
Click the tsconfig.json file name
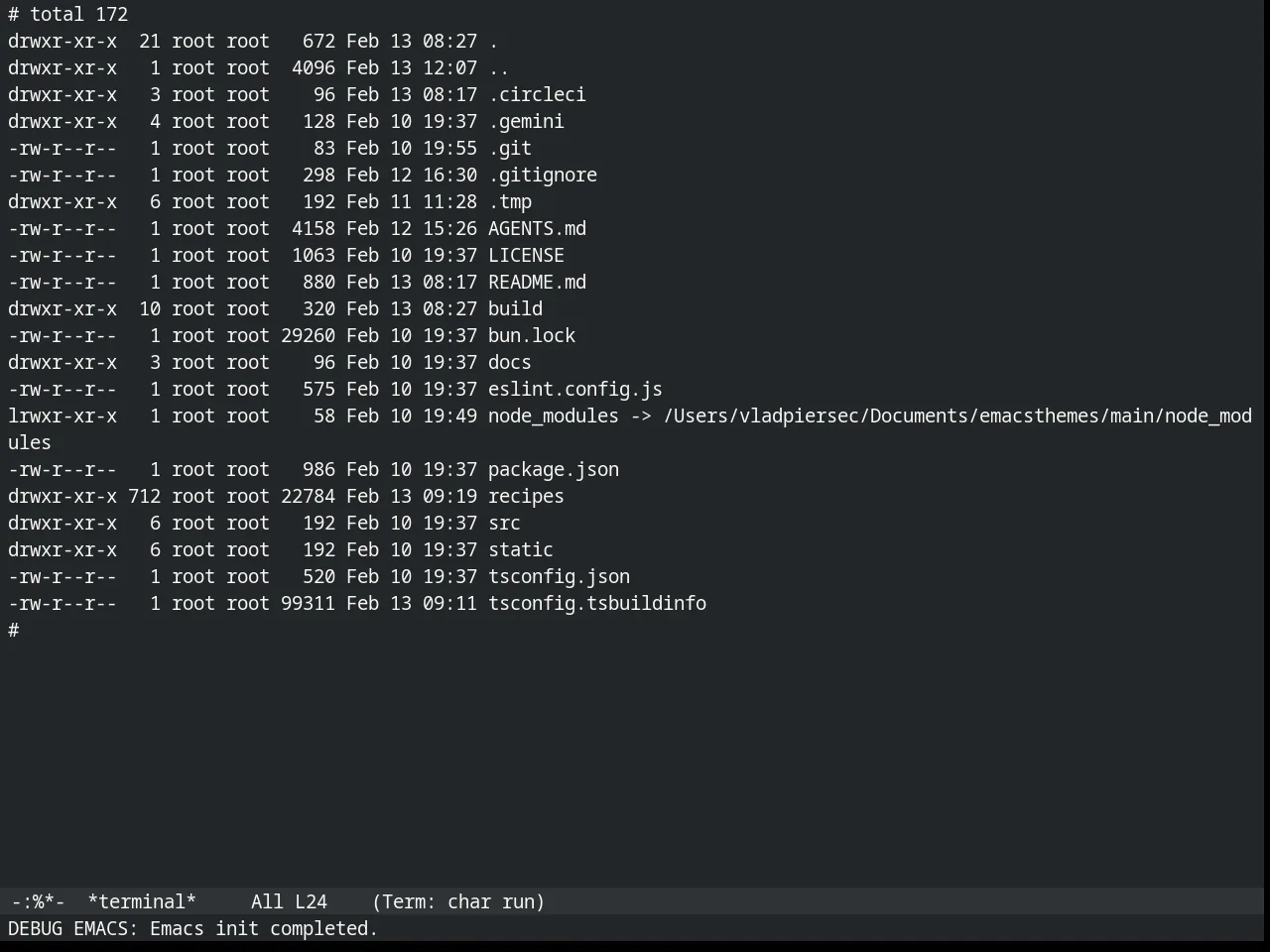[559, 576]
